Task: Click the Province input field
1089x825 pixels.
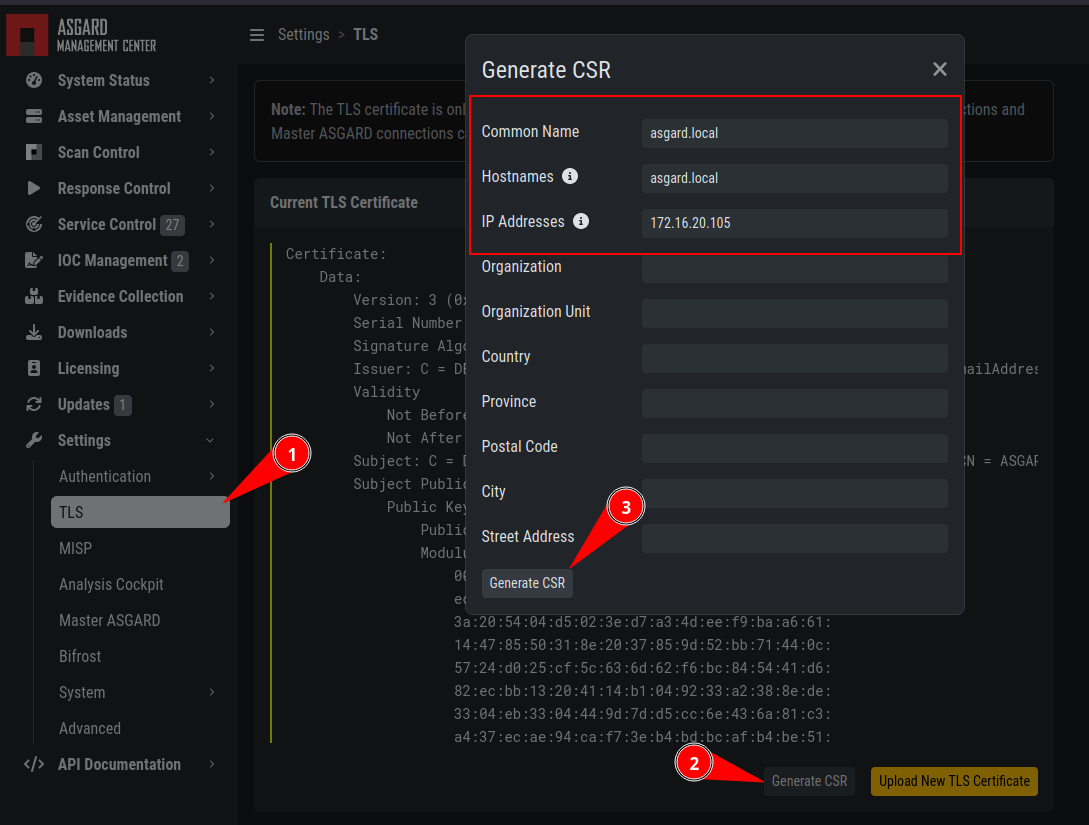Action: (795, 403)
